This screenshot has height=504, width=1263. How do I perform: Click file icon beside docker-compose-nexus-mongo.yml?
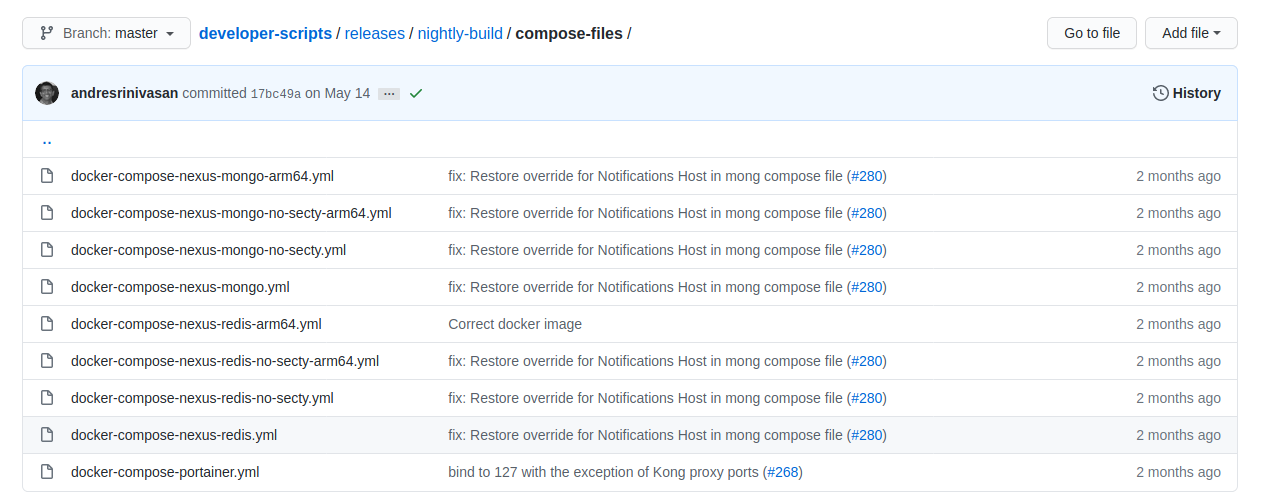(46, 287)
